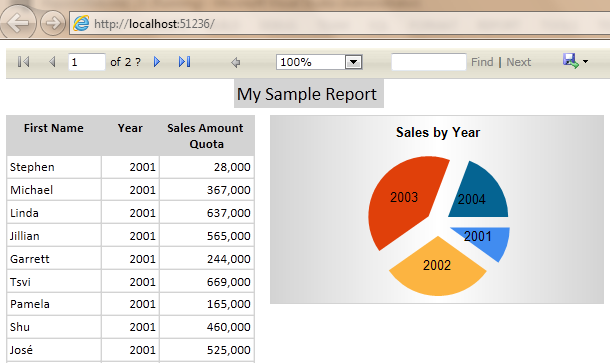Click Internet Explorer page icon
610x363 pixels.
pyautogui.click(x=81, y=23)
